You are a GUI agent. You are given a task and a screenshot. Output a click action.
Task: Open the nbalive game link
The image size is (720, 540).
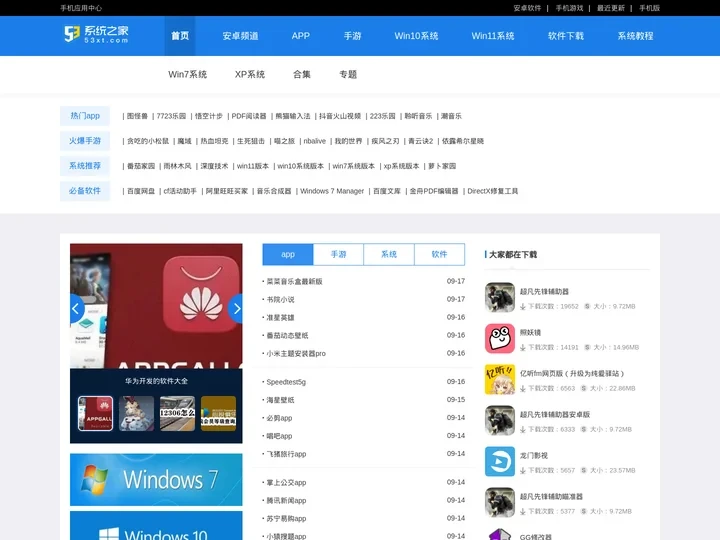[315, 141]
